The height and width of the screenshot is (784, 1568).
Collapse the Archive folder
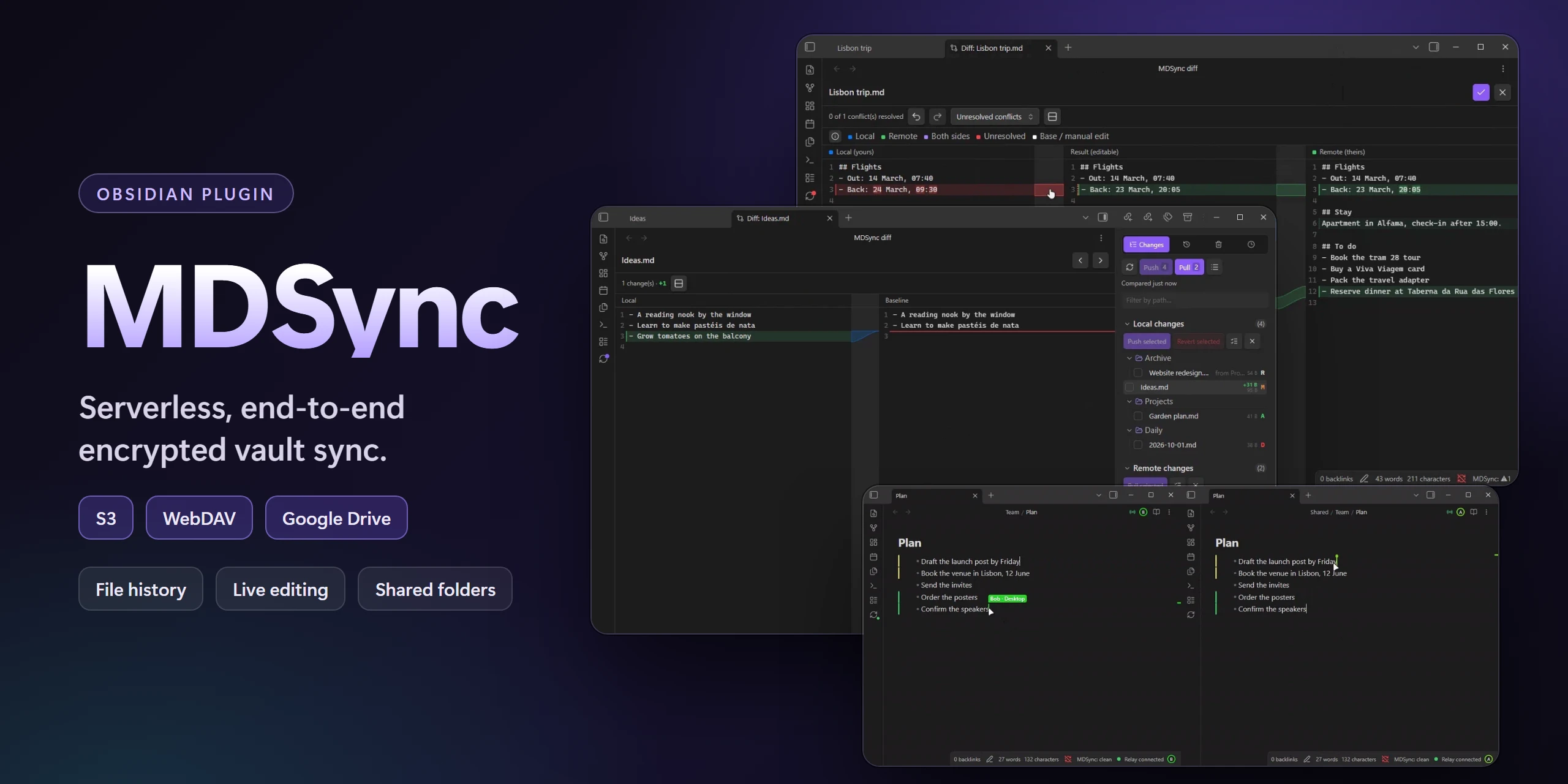[1129, 358]
